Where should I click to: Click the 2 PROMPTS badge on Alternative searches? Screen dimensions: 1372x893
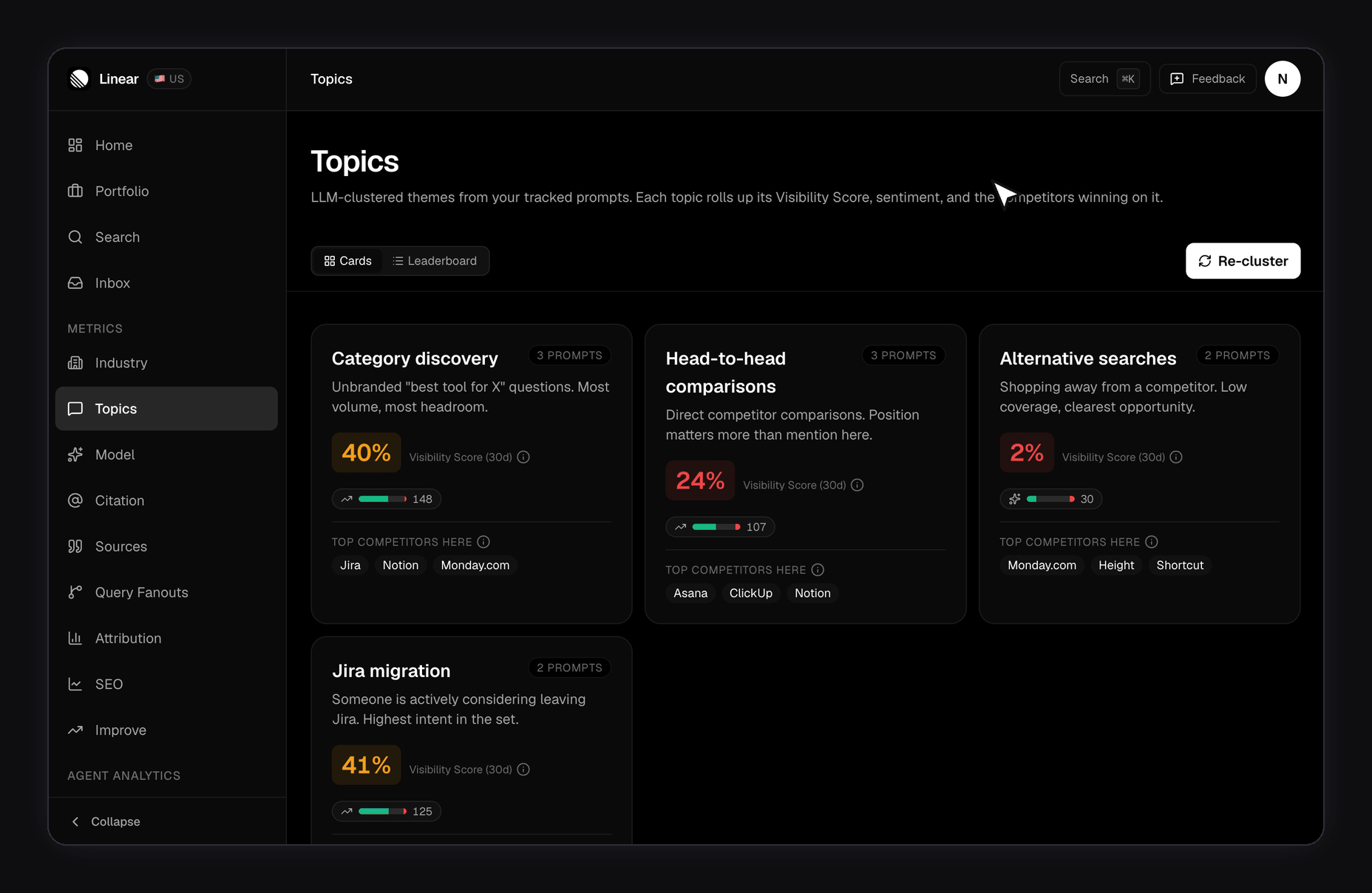pyautogui.click(x=1237, y=356)
